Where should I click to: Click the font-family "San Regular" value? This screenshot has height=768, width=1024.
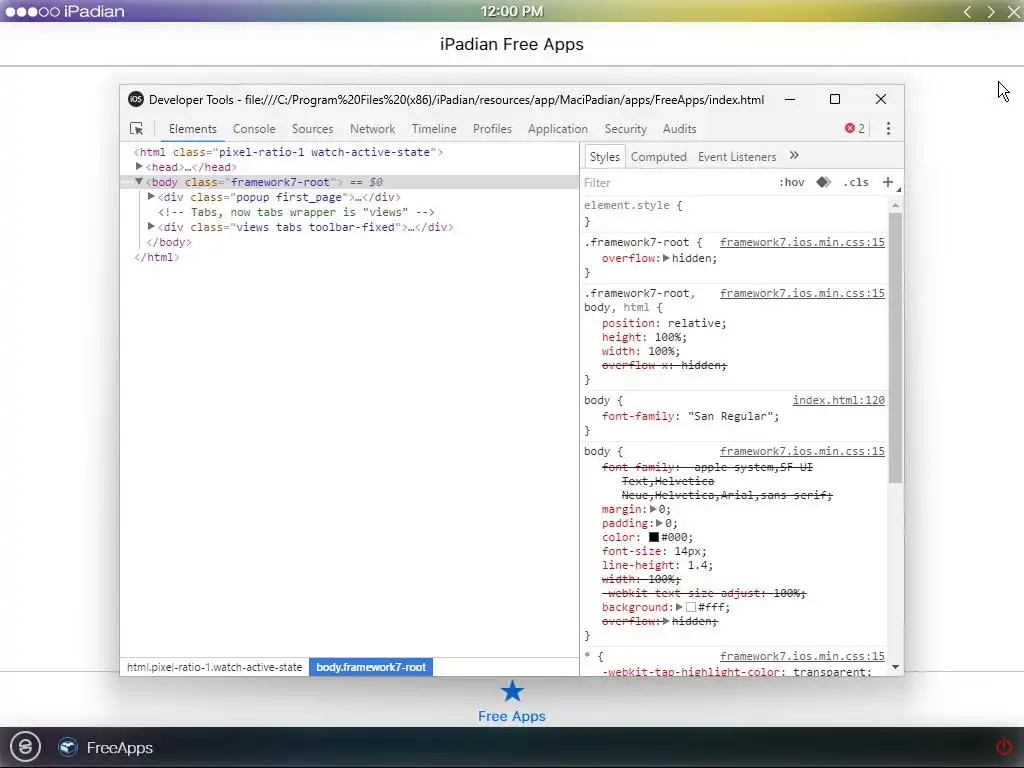pyautogui.click(x=733, y=416)
